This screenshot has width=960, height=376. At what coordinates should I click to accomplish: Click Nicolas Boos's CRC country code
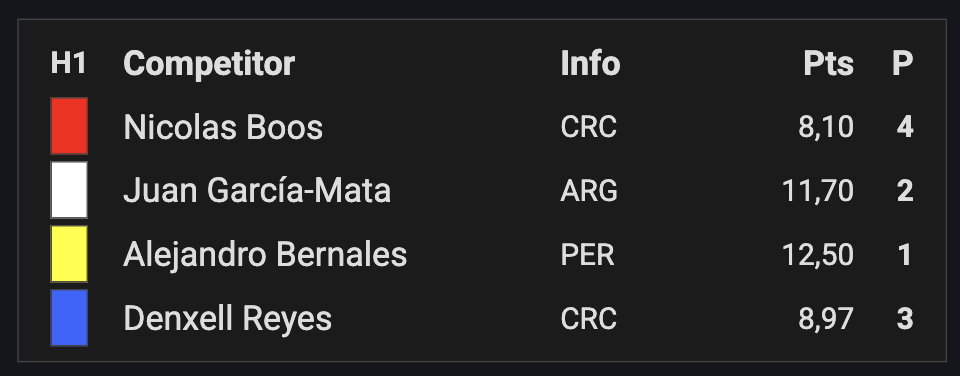[x=588, y=127]
